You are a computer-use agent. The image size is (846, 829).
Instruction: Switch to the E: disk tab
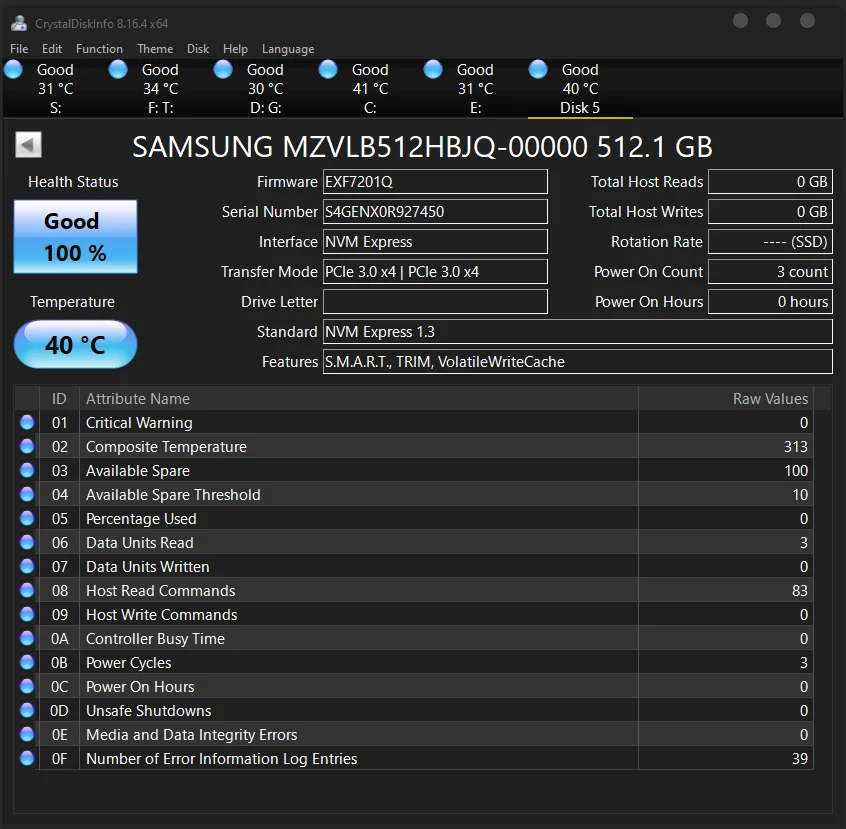pos(475,89)
